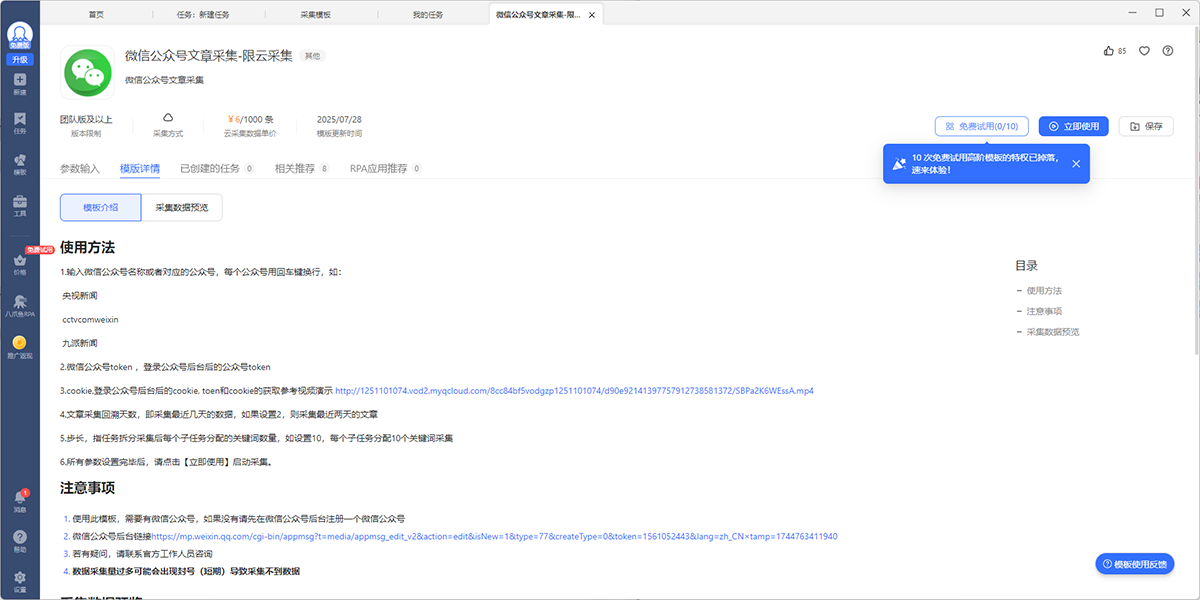Switch to the 首页 tab
This screenshot has width=1200, height=600.
tap(96, 15)
